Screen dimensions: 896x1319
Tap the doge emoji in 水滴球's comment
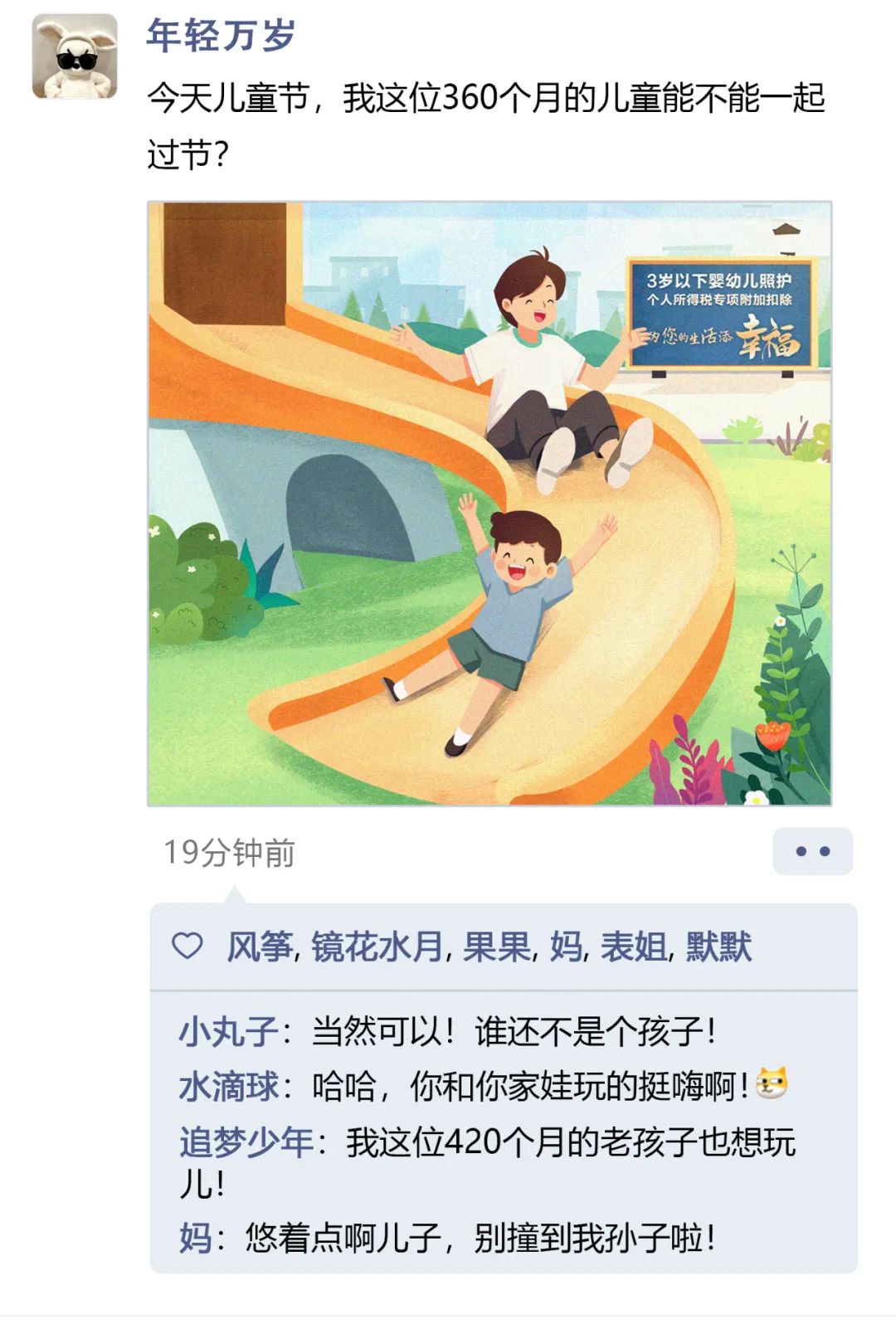pos(772,1083)
